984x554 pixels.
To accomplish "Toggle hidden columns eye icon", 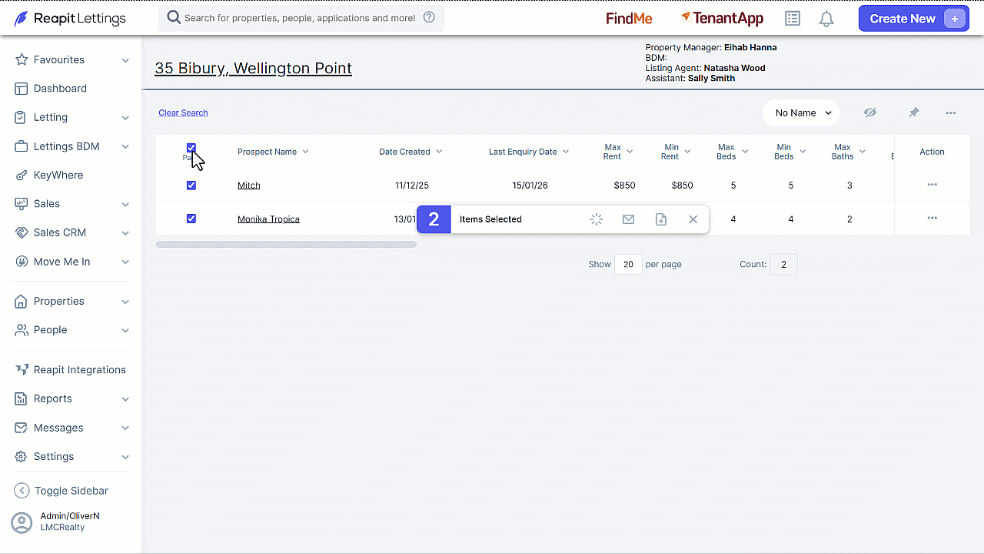I will click(870, 113).
